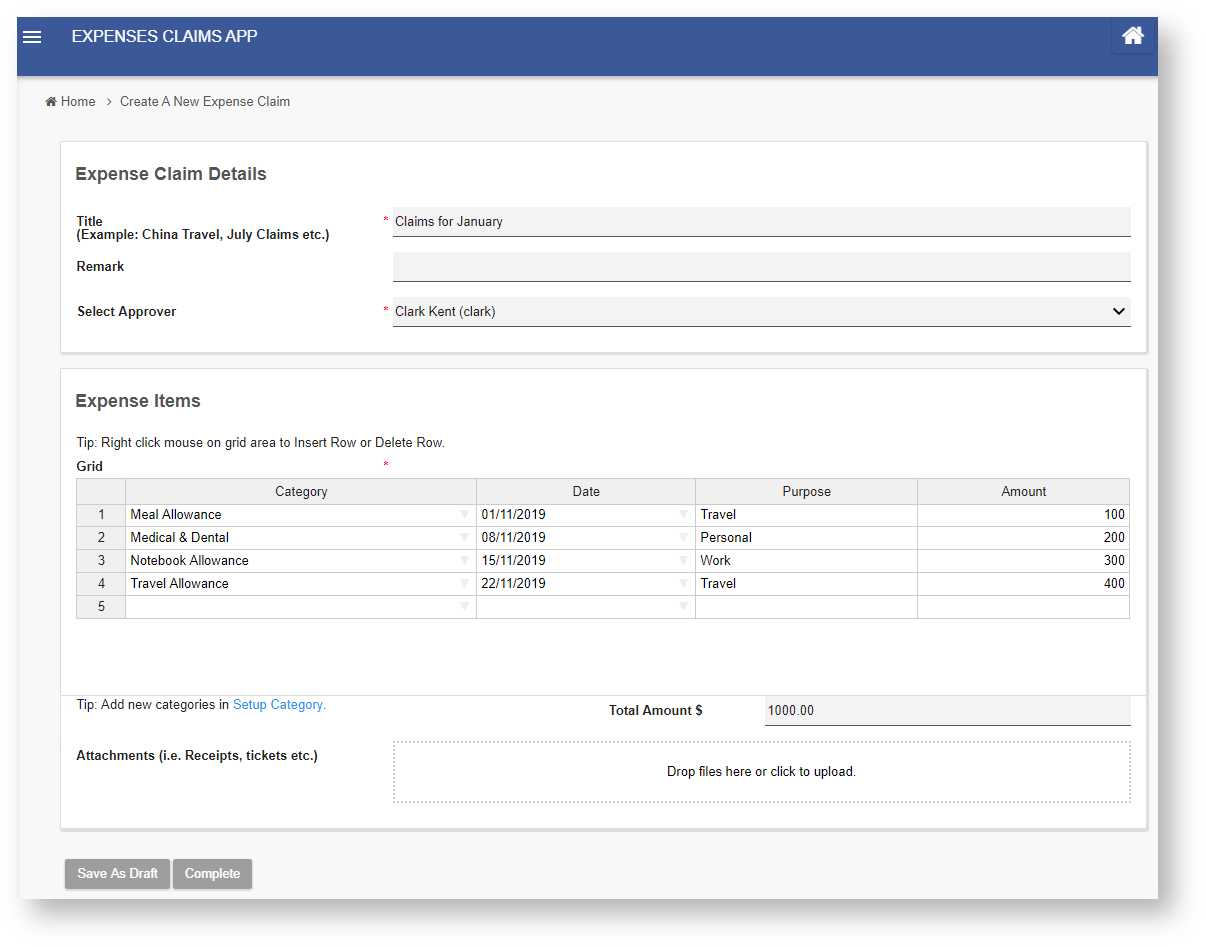
Task: Select the Amount cell showing 300
Action: [1022, 561]
